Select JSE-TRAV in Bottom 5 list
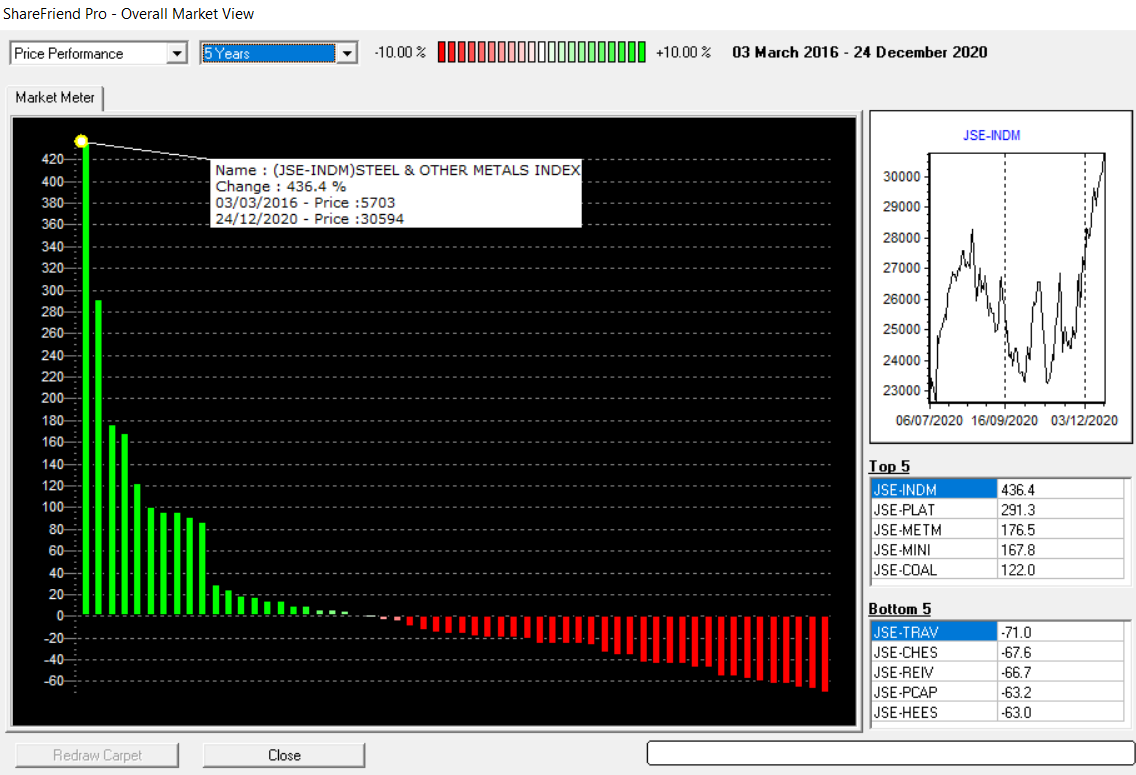The height and width of the screenshot is (775, 1136). coord(934,632)
